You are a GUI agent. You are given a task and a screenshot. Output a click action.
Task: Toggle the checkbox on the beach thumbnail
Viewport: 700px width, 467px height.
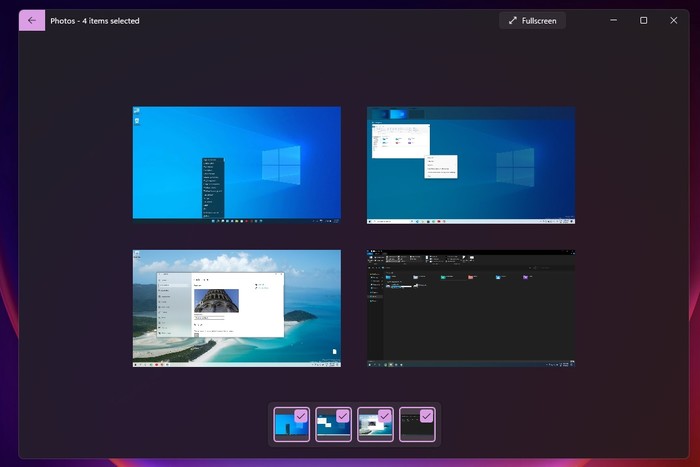[385, 415]
